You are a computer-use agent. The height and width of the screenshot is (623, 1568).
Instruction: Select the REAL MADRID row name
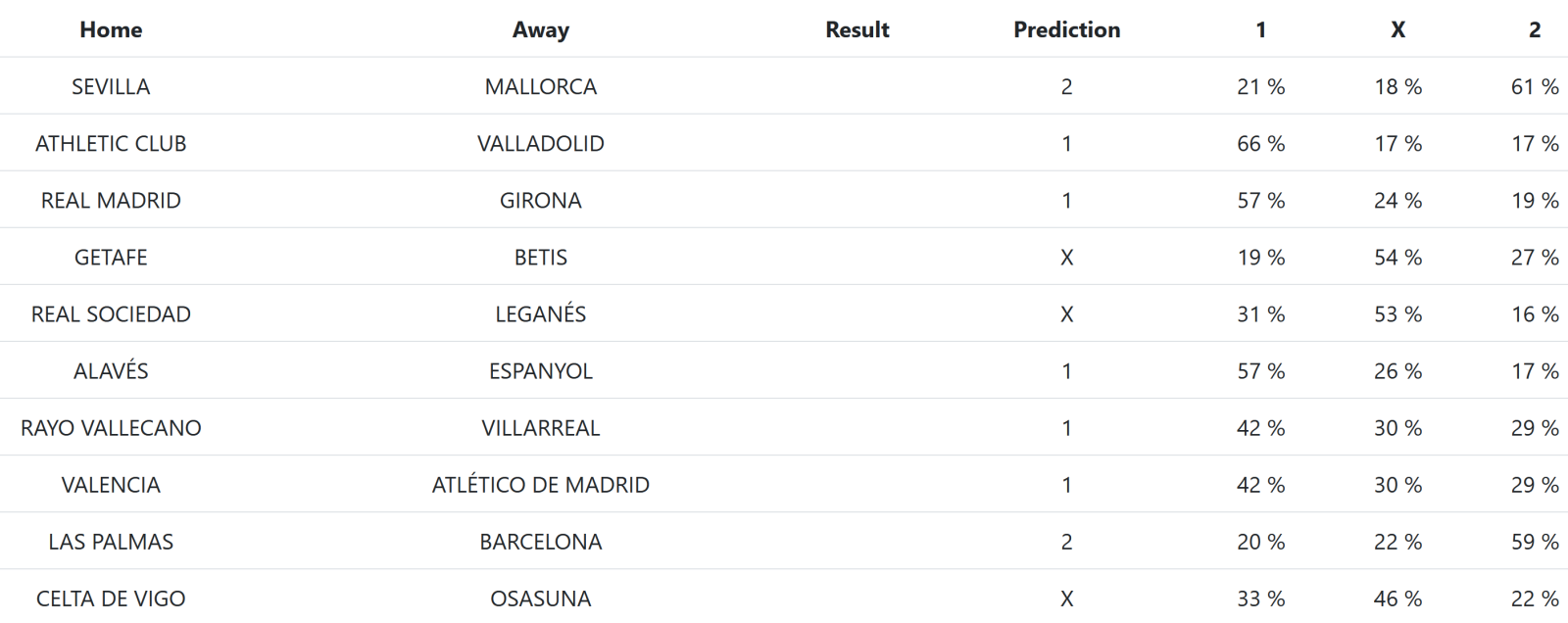(x=111, y=200)
